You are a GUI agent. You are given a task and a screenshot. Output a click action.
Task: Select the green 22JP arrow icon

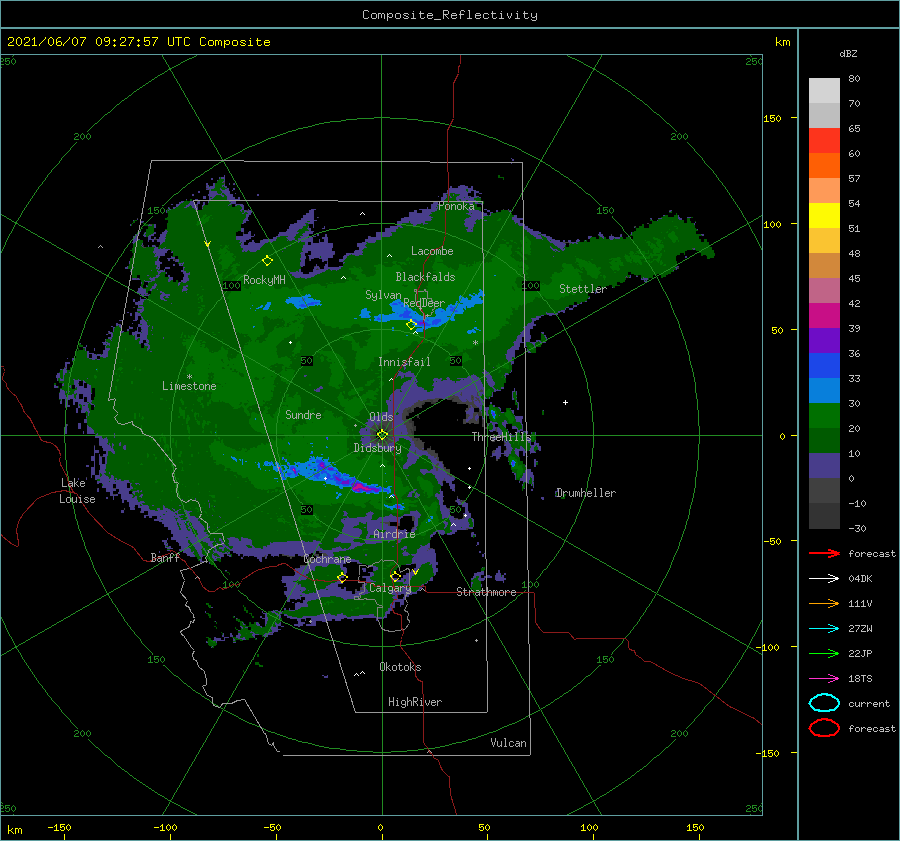(x=824, y=653)
